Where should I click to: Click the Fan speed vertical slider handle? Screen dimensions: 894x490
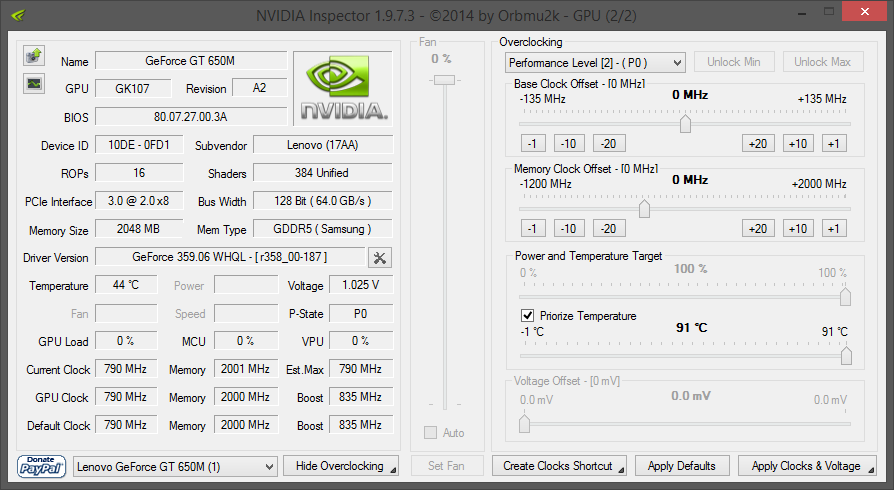pyautogui.click(x=444, y=80)
